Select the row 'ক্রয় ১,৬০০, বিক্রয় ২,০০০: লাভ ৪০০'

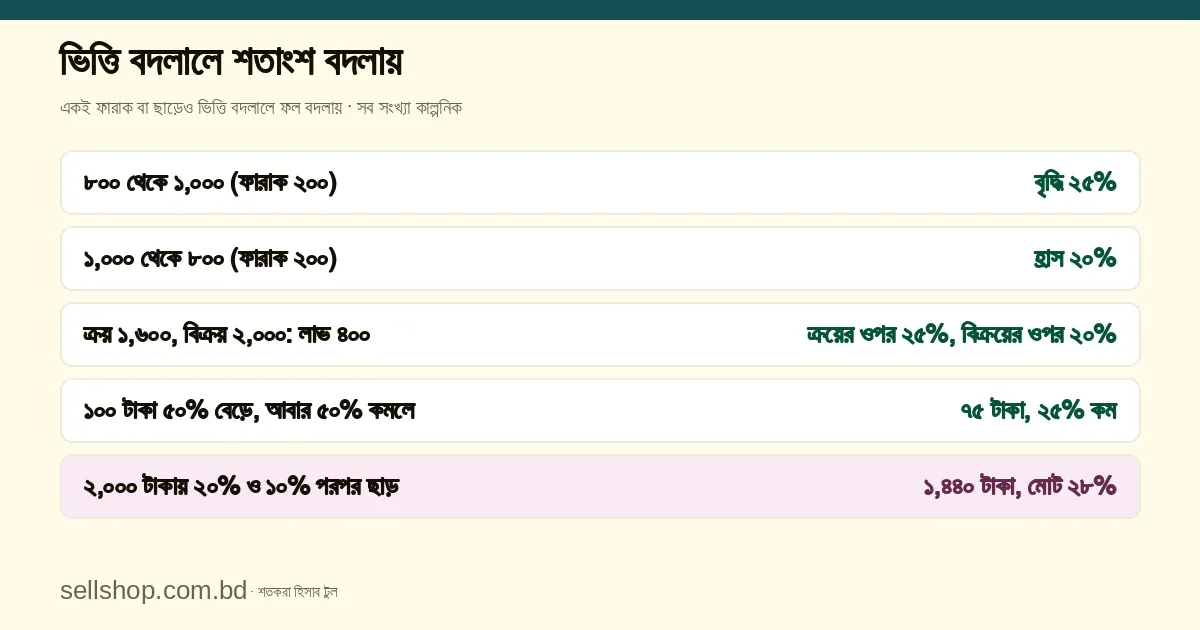coord(600,335)
